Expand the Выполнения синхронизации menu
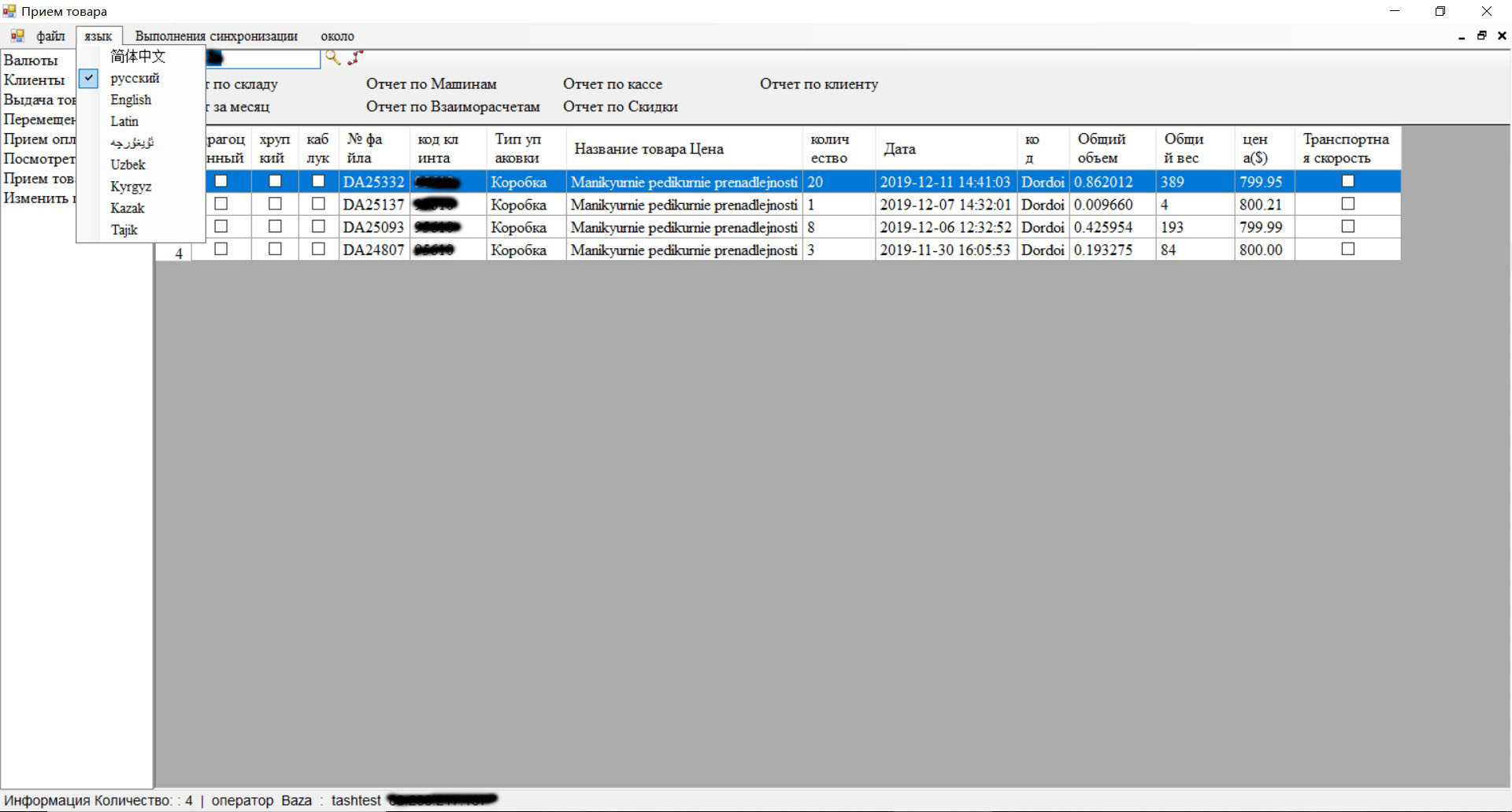The image size is (1512, 812). (216, 36)
